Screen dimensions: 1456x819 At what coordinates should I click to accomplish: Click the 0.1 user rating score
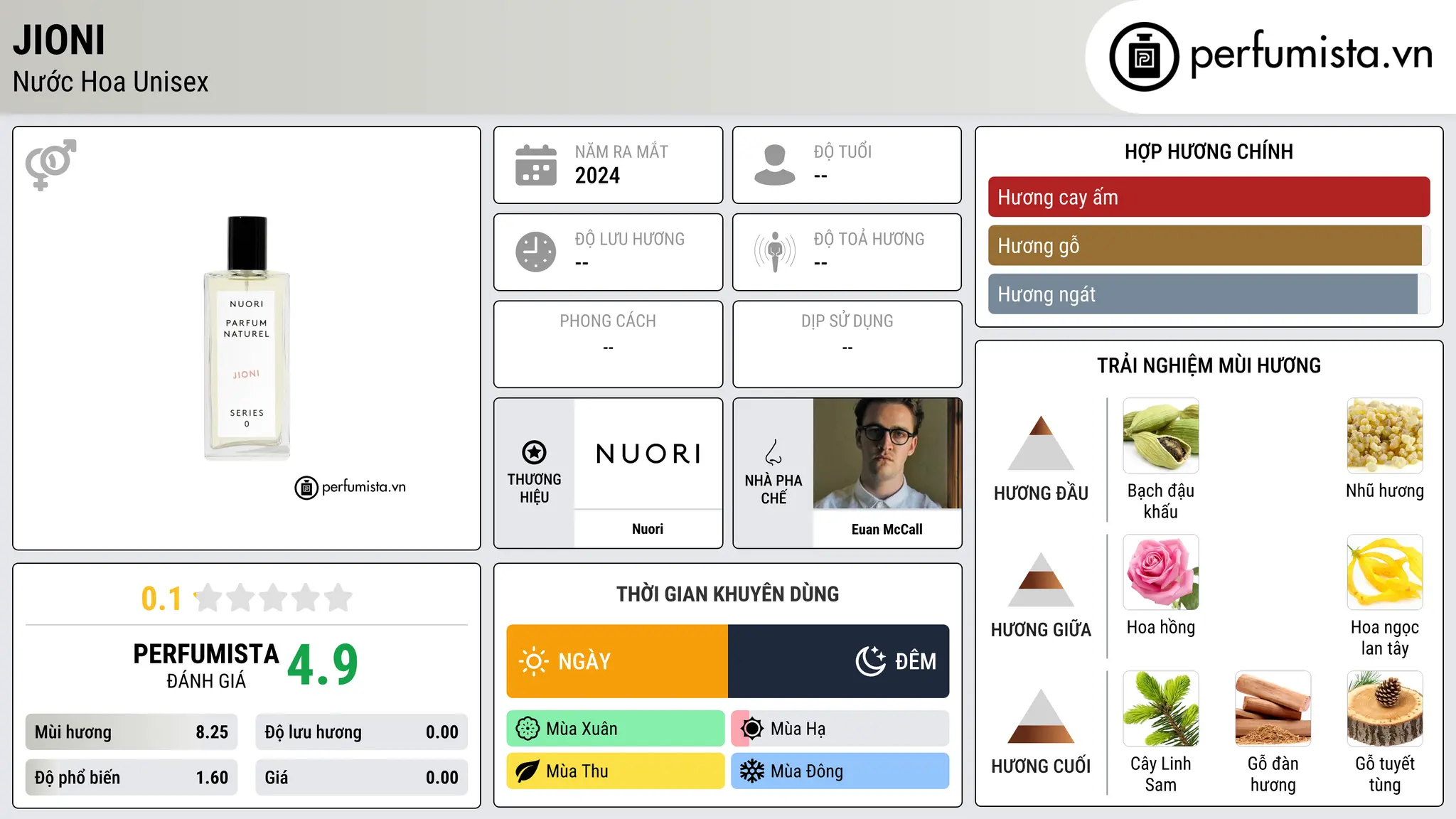click(x=161, y=599)
